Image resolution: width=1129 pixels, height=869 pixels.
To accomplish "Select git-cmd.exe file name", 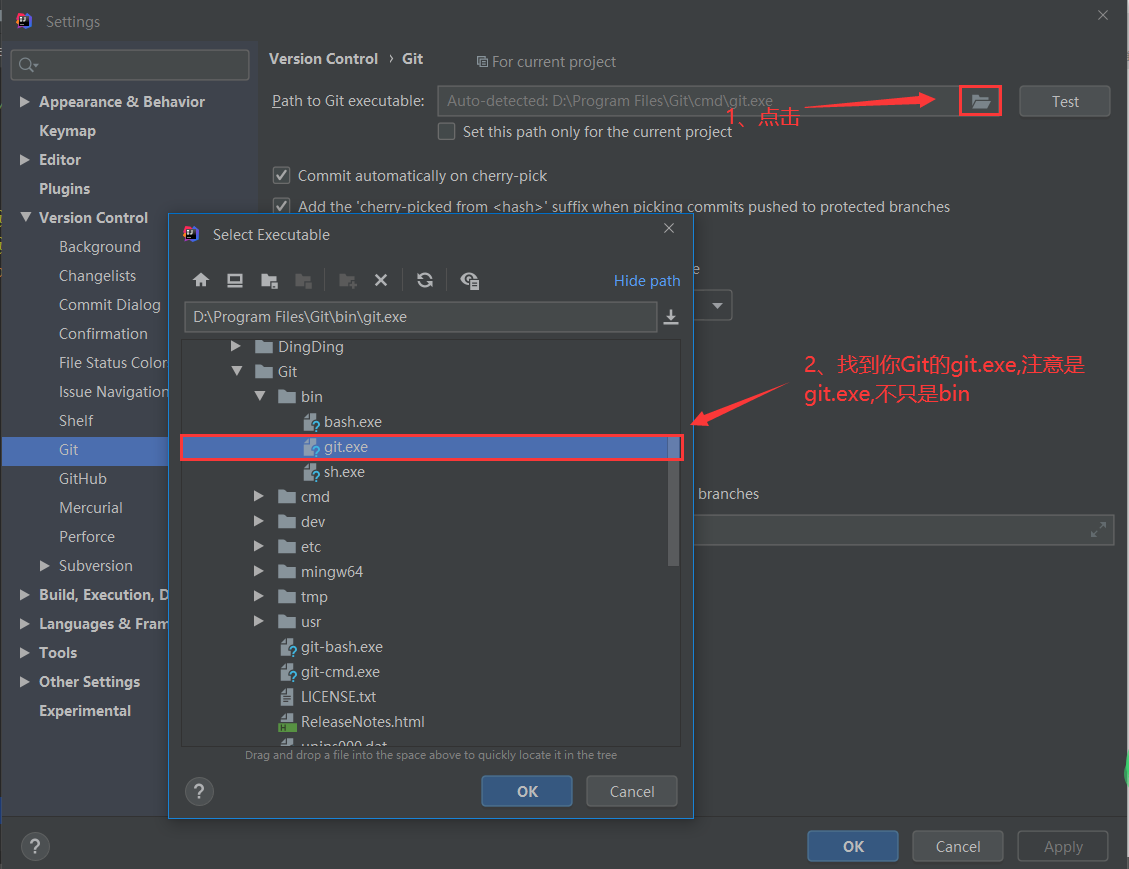I will point(341,672).
